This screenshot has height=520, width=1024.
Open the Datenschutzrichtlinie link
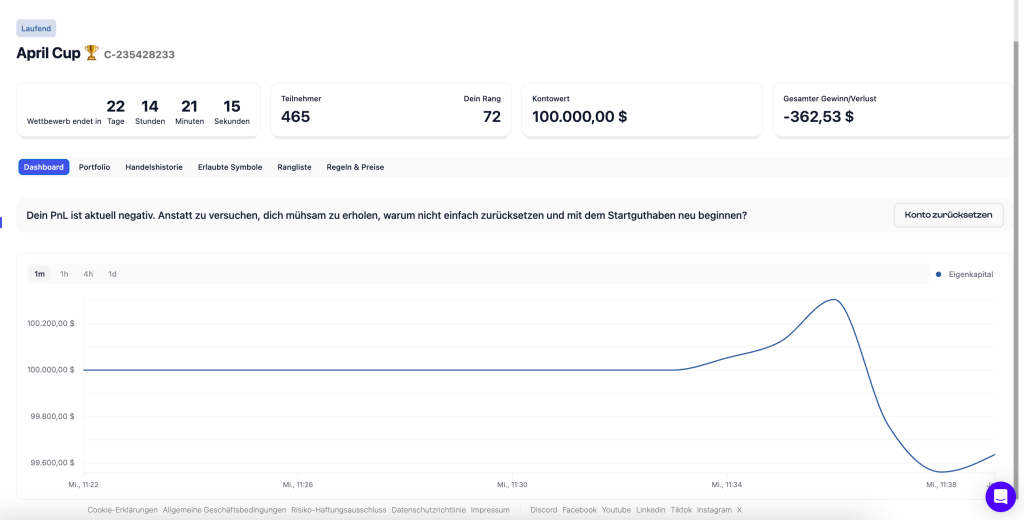pos(428,510)
